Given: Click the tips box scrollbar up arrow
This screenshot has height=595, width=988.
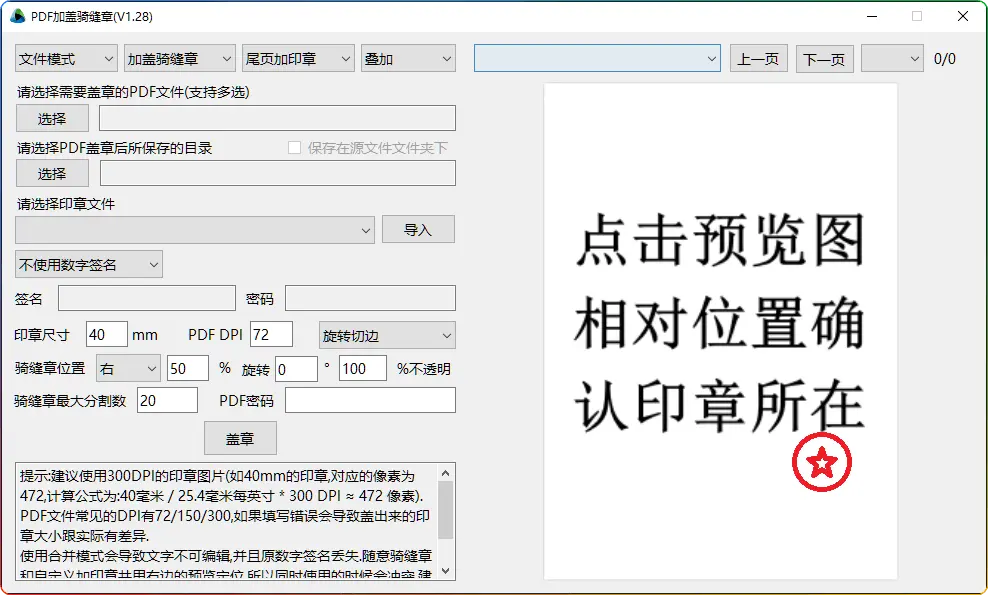Looking at the screenshot, I should click(x=445, y=473).
